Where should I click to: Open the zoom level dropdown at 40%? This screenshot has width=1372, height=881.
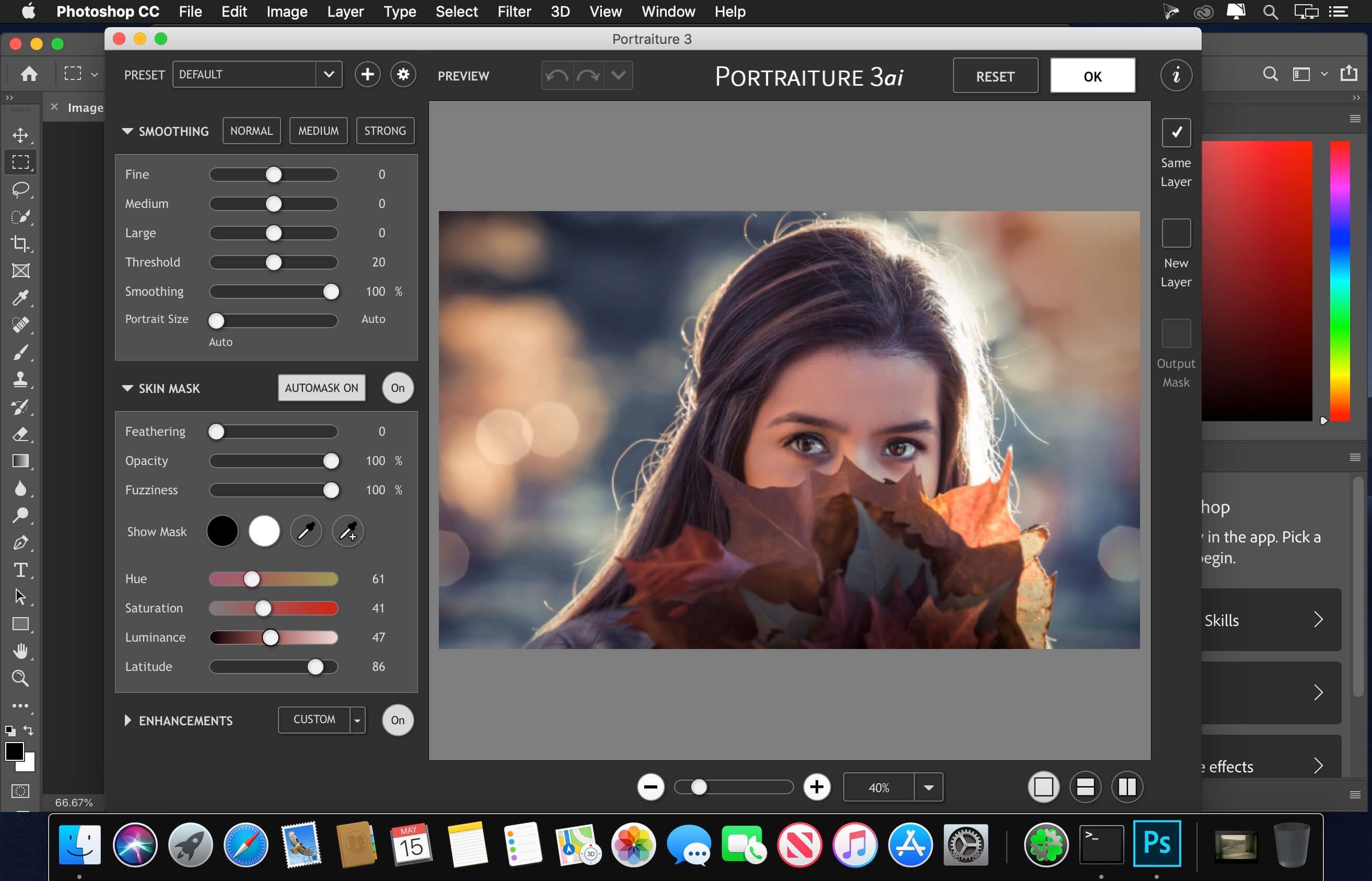(x=927, y=787)
